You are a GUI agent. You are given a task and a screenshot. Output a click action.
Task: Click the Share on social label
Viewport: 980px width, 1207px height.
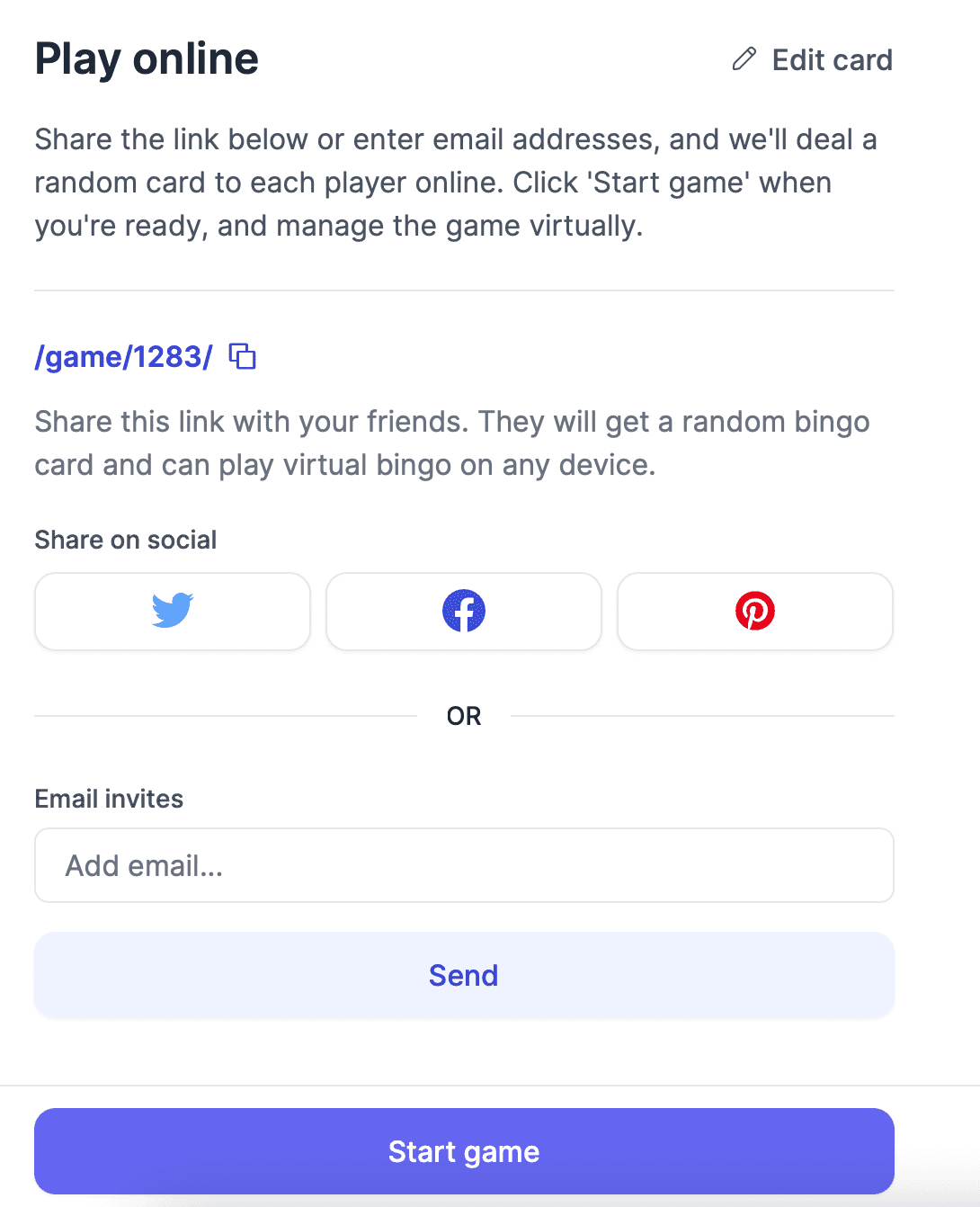[x=126, y=540]
